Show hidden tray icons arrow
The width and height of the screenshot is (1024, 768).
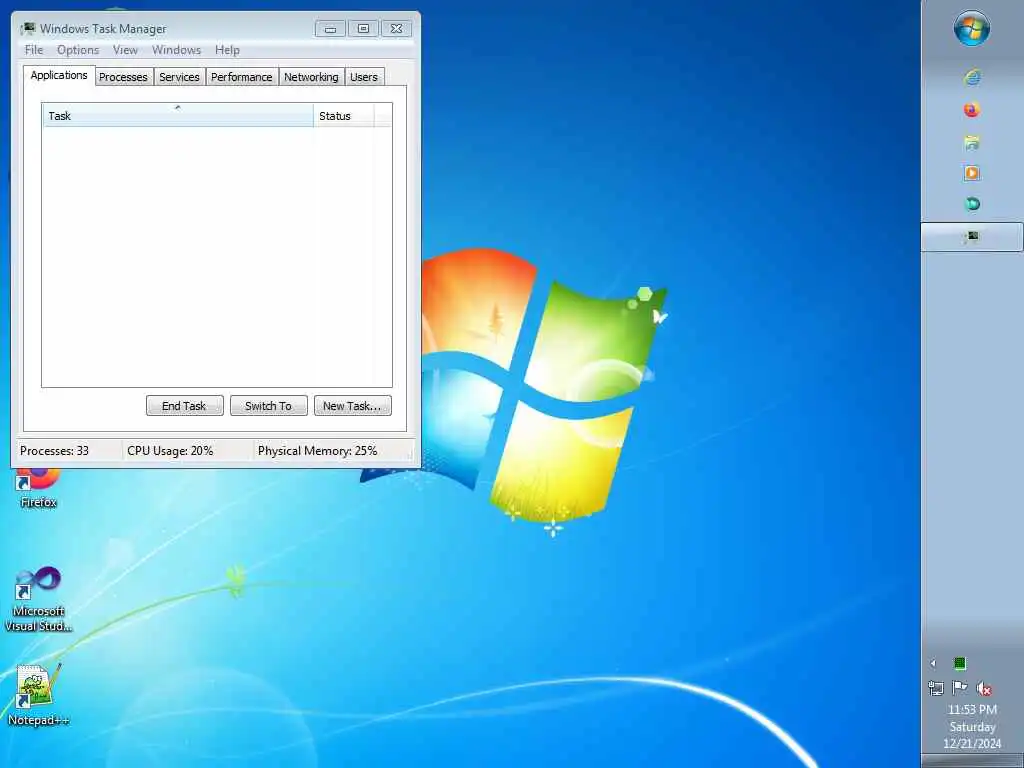pyautogui.click(x=933, y=664)
